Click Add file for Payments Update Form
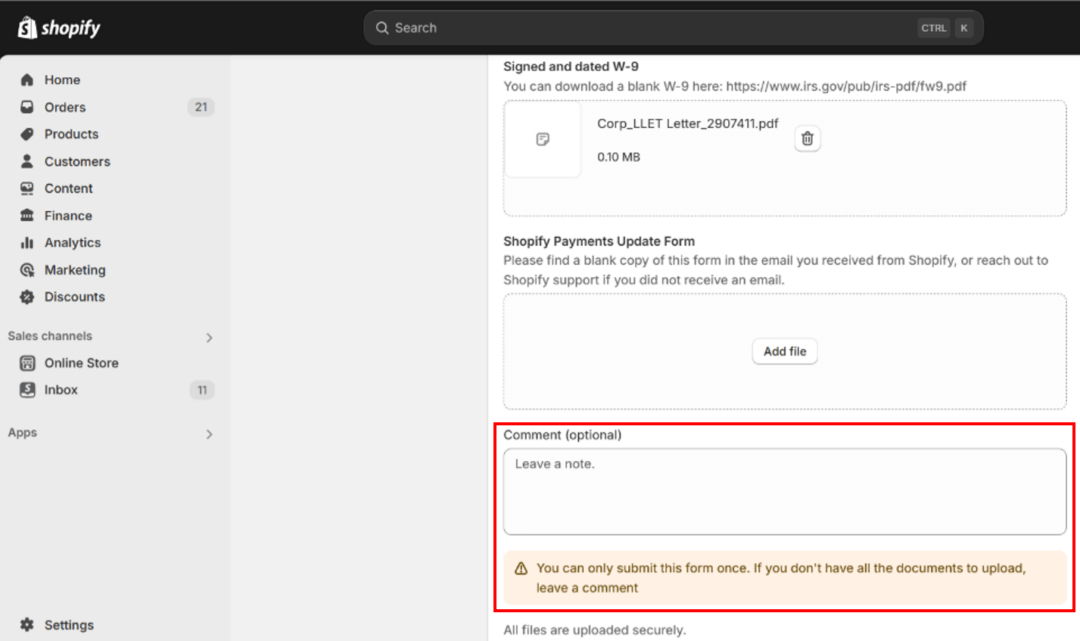The image size is (1080, 641). pyautogui.click(x=784, y=351)
